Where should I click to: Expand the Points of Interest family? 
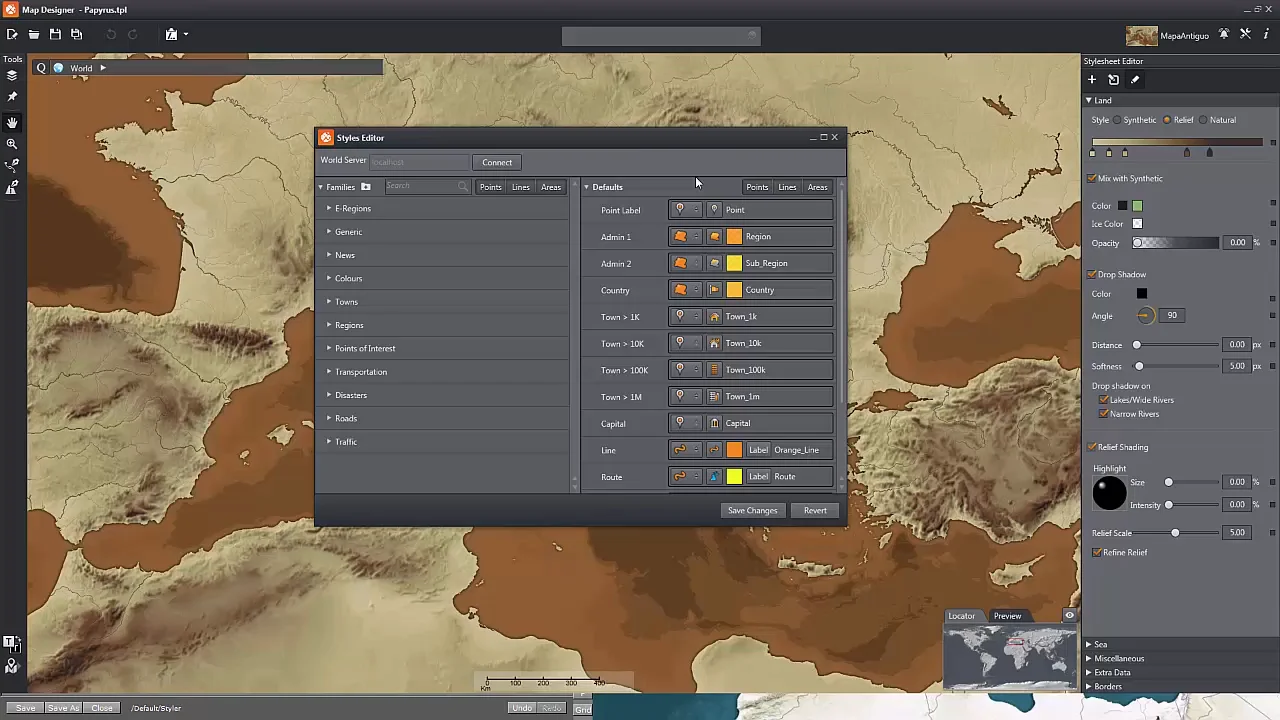(329, 348)
